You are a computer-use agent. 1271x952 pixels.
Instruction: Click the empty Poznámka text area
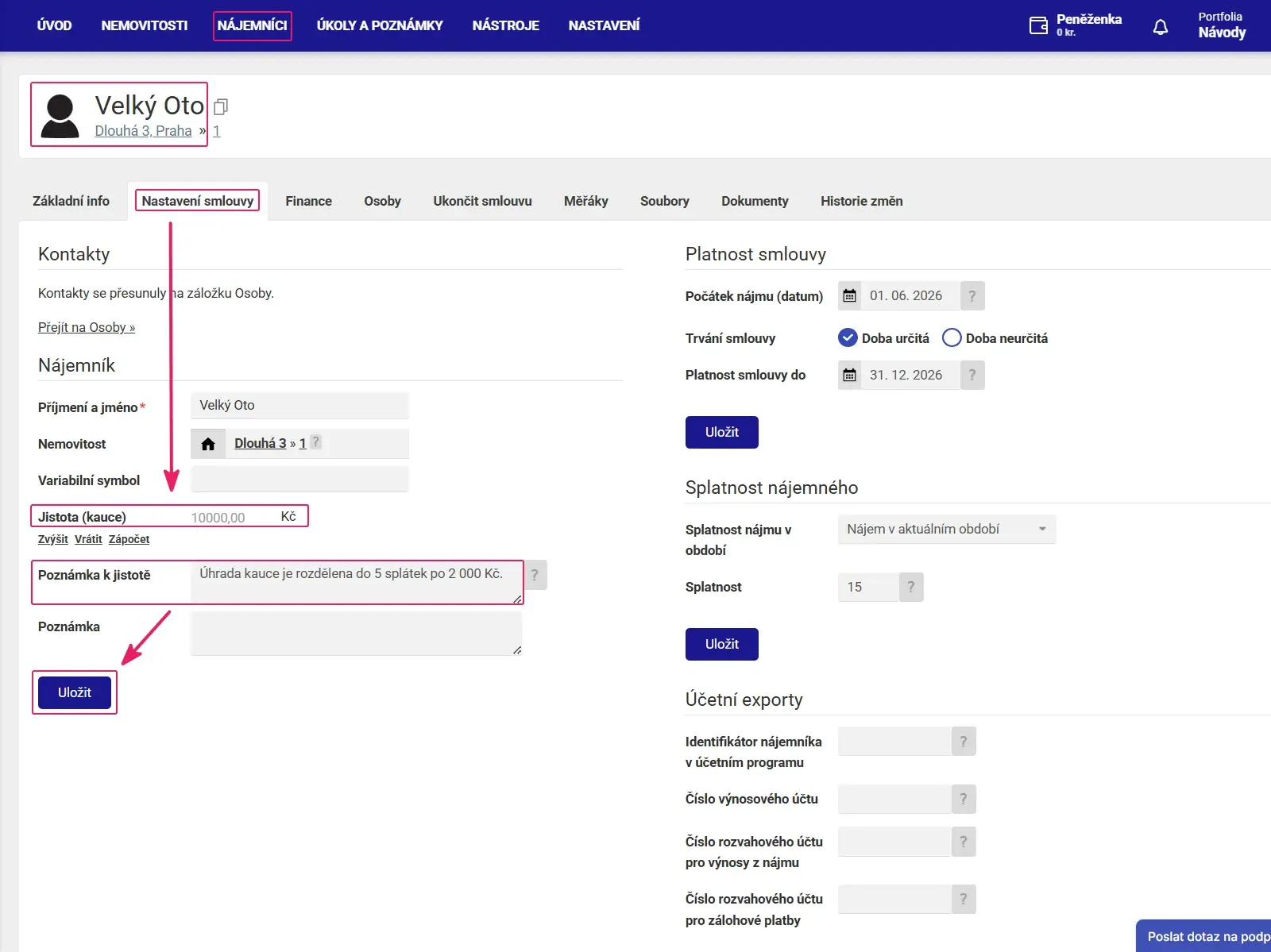click(x=357, y=634)
